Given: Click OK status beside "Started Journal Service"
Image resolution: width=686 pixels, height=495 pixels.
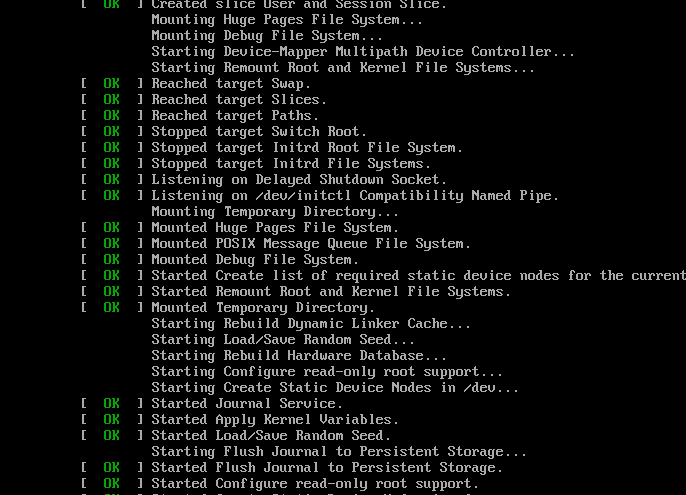Looking at the screenshot, I should pos(111,404).
